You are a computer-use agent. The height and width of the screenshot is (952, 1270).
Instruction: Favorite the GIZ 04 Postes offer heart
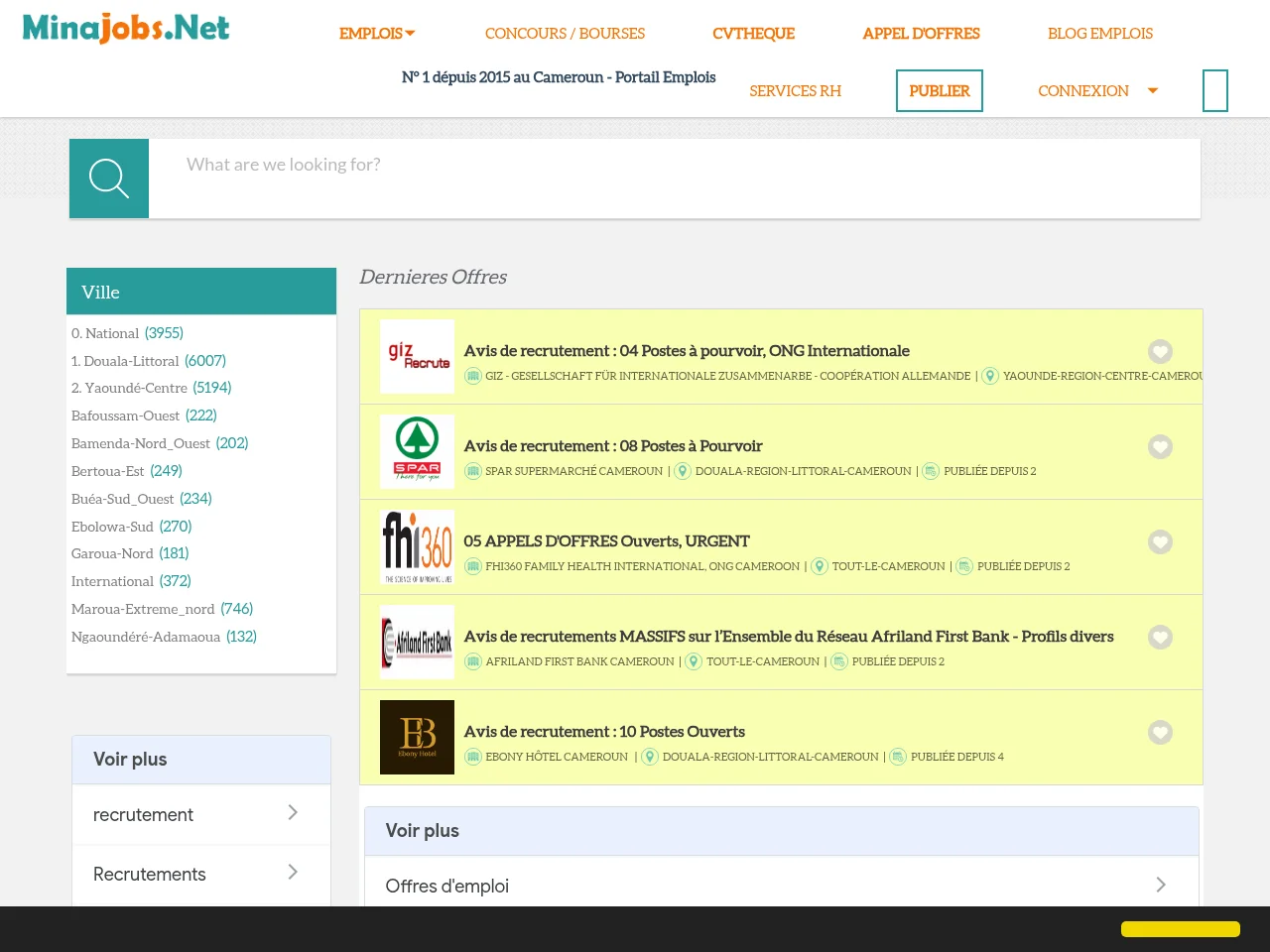[1160, 351]
